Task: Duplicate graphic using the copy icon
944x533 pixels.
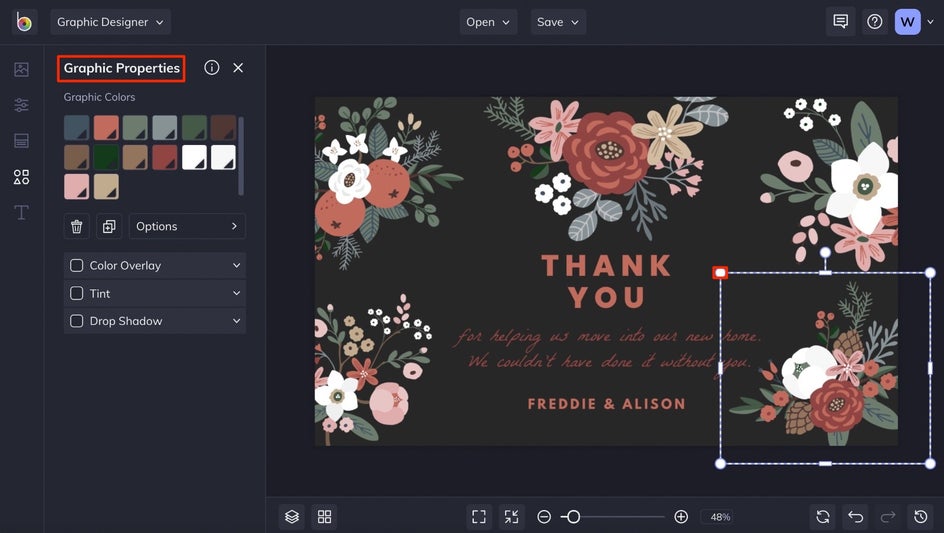Action: tap(109, 227)
